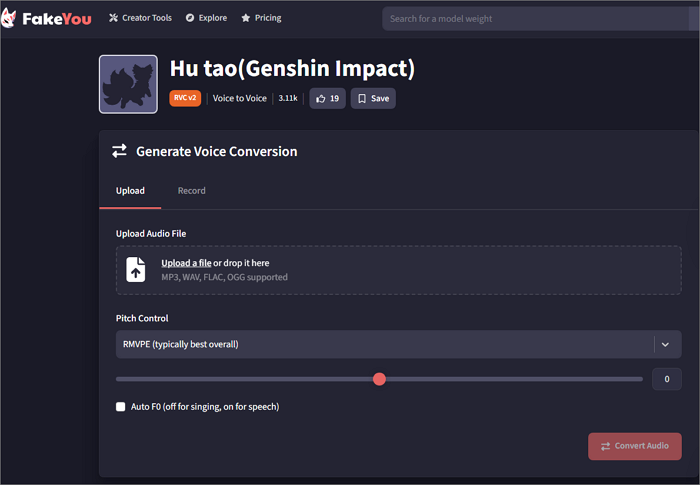The width and height of the screenshot is (700, 485).
Task: Click the Pricing star icon
Action: (245, 18)
